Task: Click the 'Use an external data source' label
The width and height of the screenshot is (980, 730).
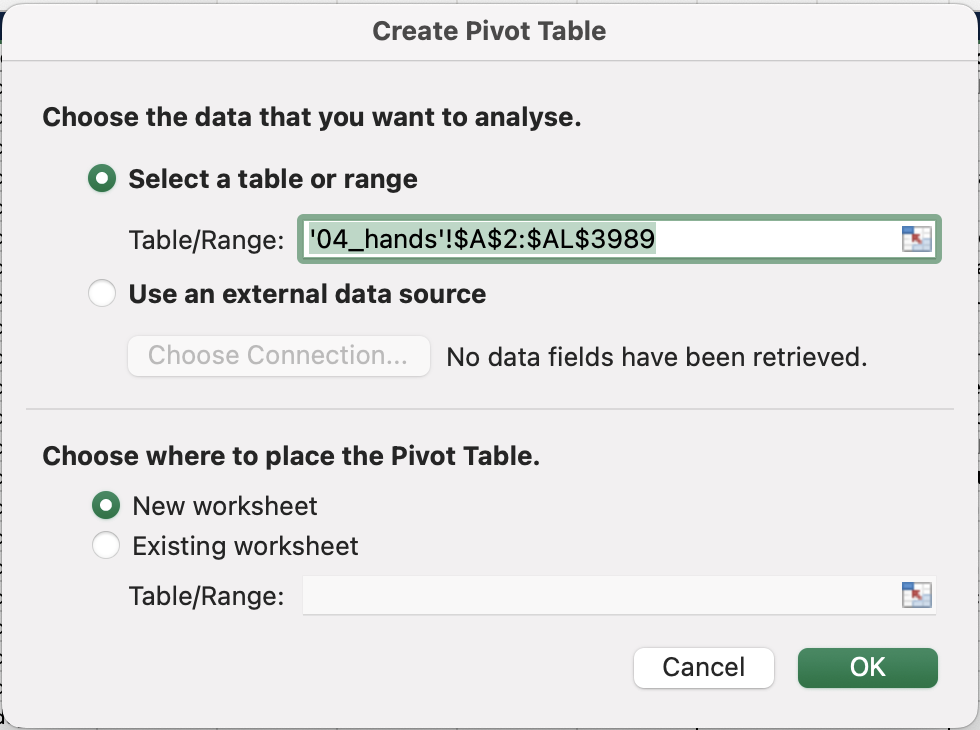Action: [307, 294]
